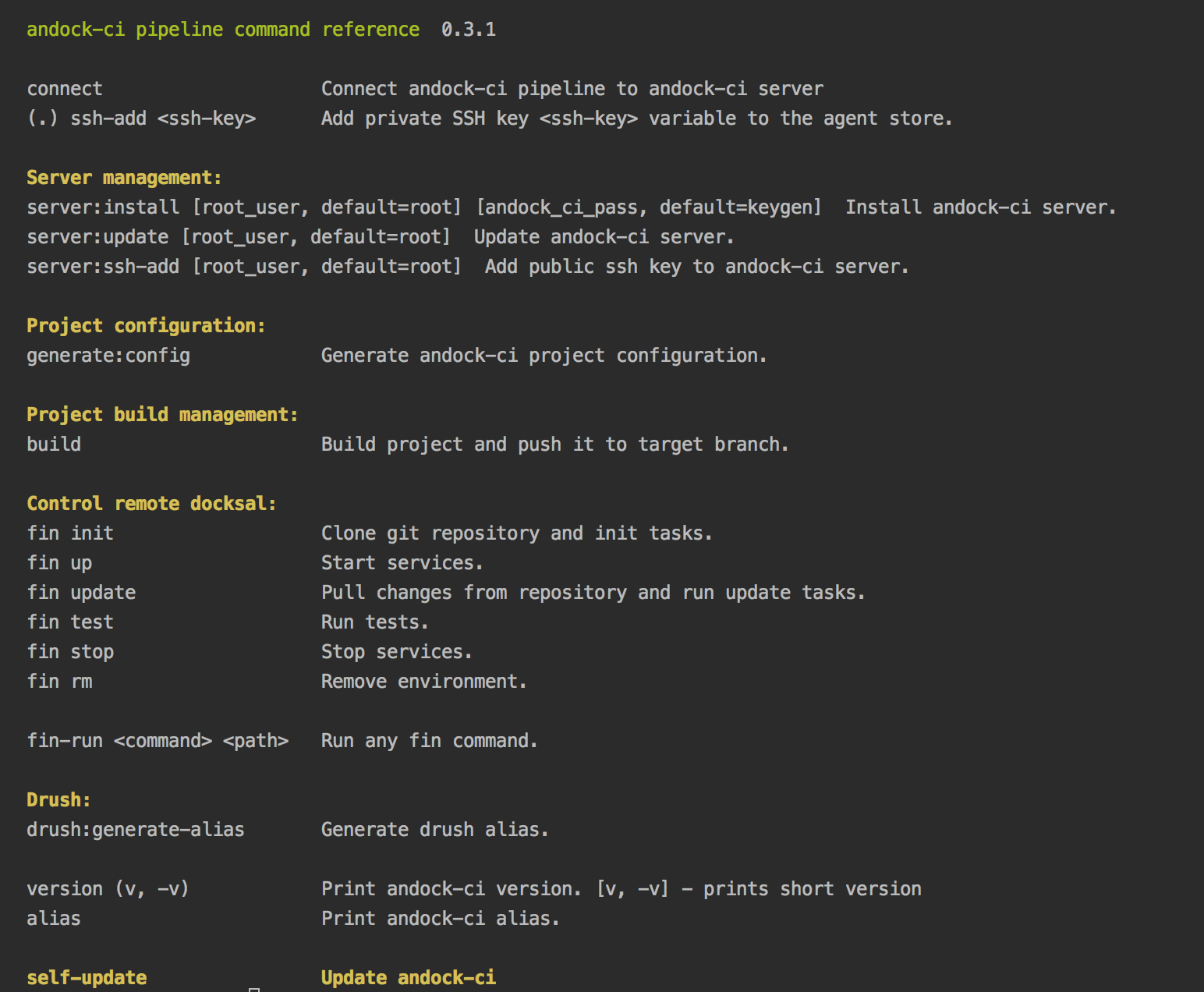Screen dimensions: 1204x992
Task: Click the 'fin-run <command> <path>' command
Action: click(x=158, y=741)
